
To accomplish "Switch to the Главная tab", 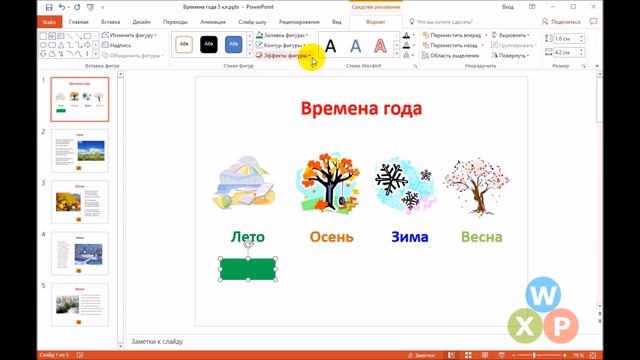I will click(x=79, y=22).
